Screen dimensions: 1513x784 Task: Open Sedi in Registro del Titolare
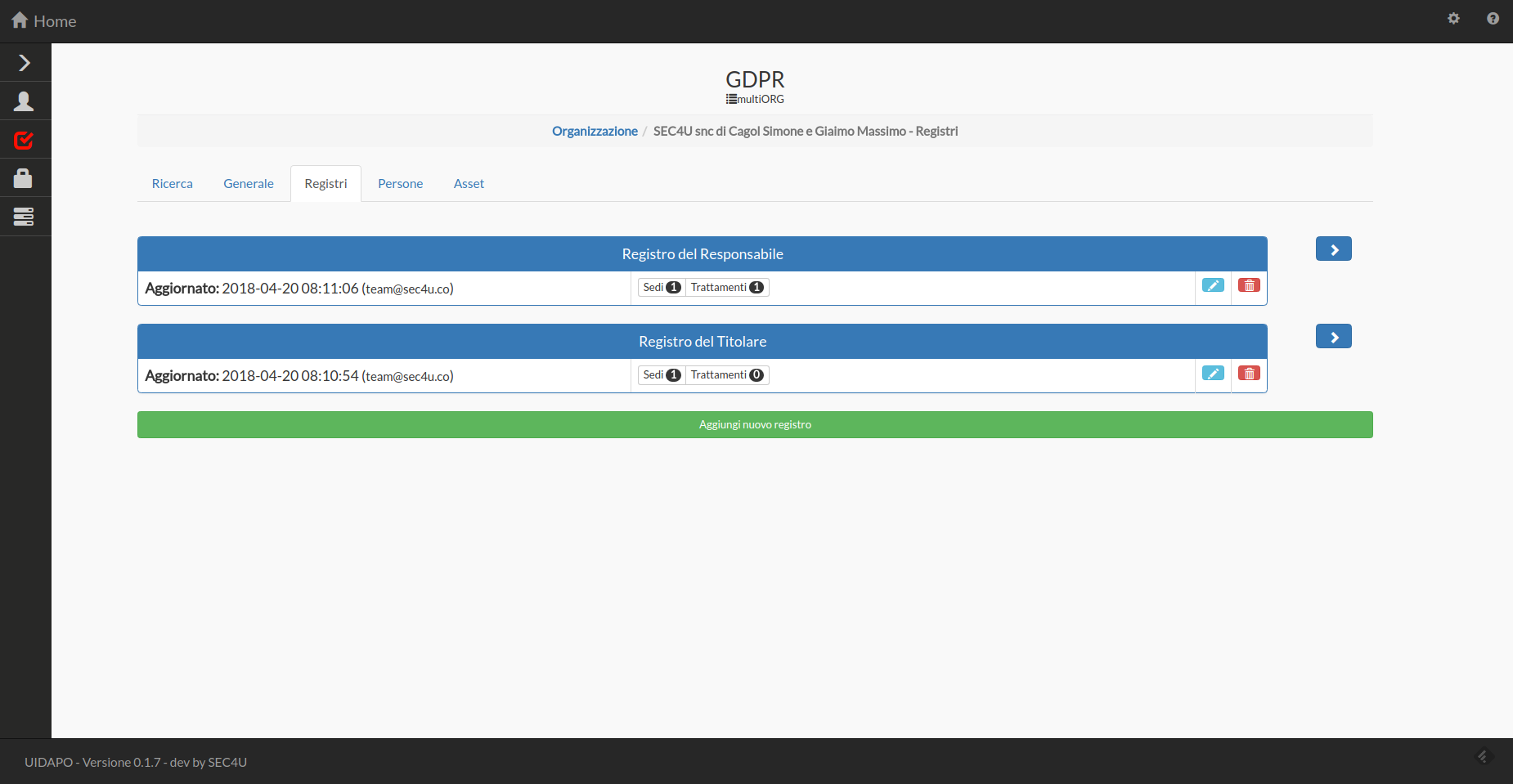pyautogui.click(x=662, y=374)
